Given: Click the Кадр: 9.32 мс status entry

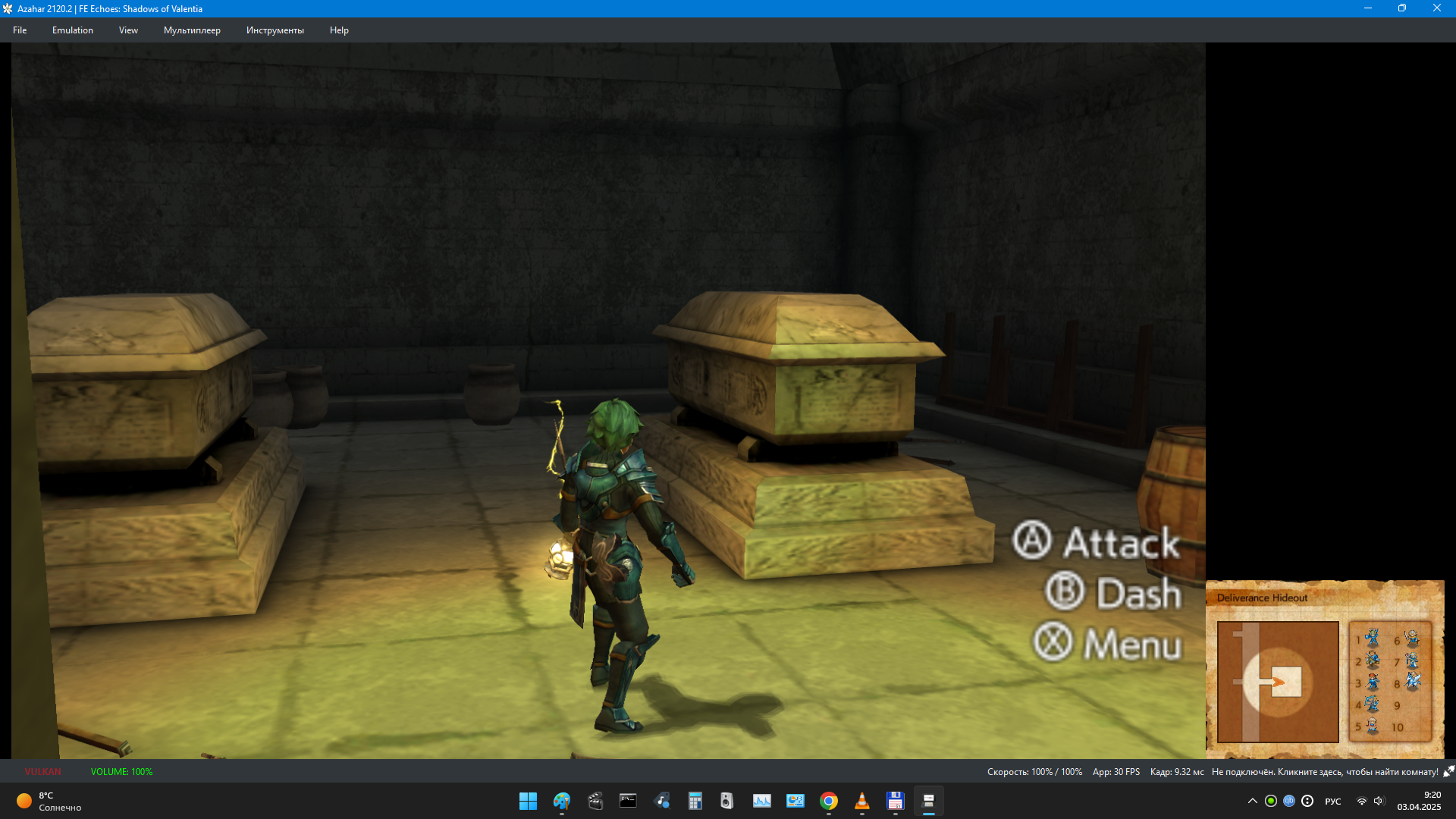Looking at the screenshot, I should pos(1177,771).
